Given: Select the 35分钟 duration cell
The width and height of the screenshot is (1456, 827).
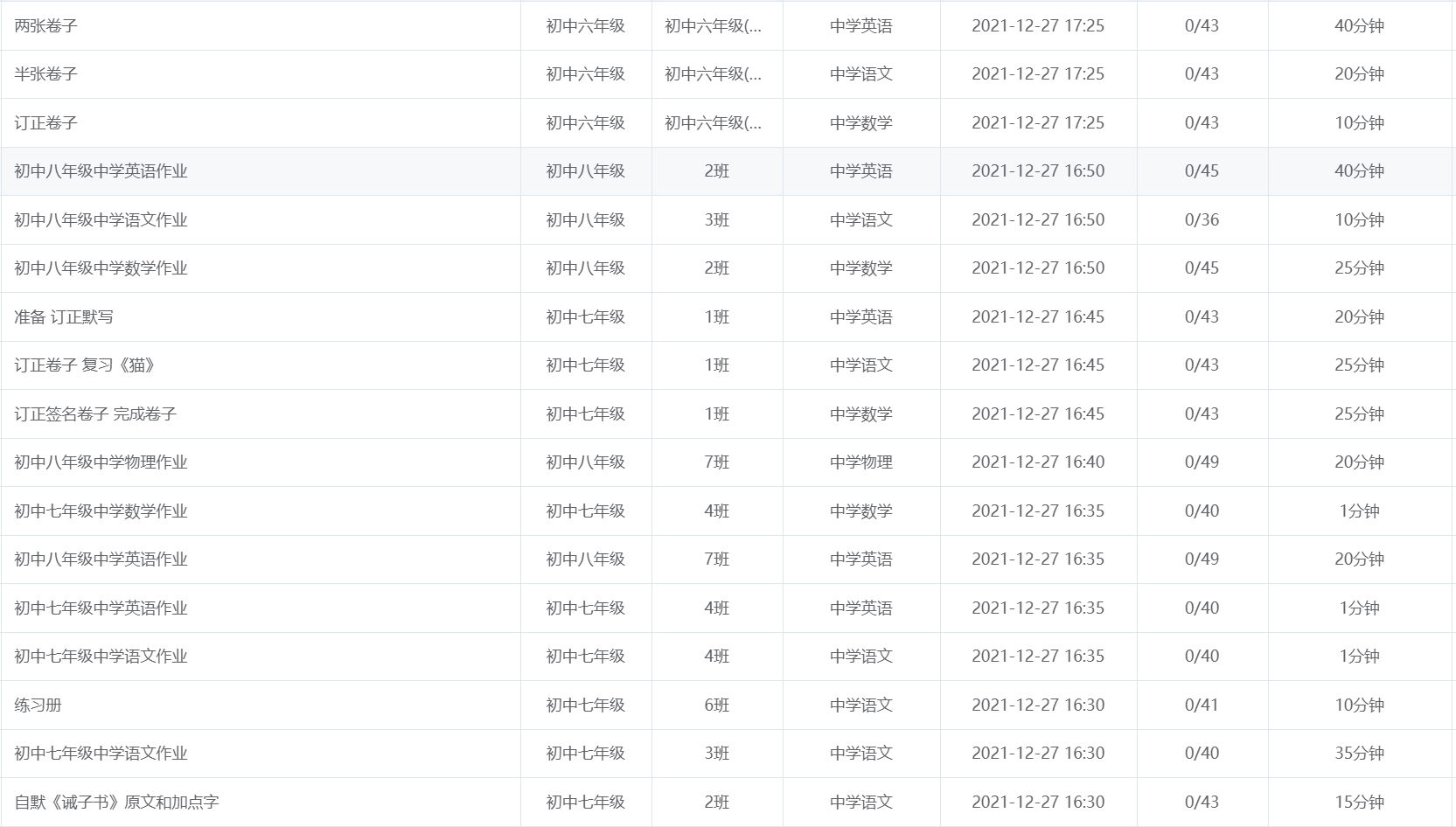Looking at the screenshot, I should [x=1359, y=753].
